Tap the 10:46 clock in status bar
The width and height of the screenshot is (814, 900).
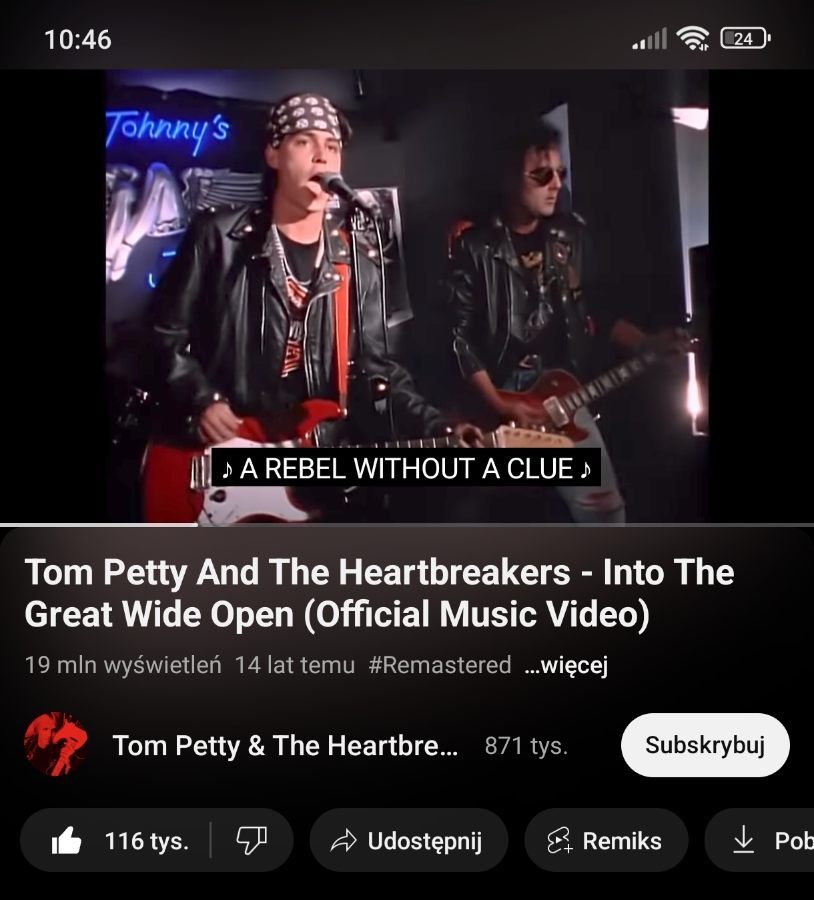[77, 40]
